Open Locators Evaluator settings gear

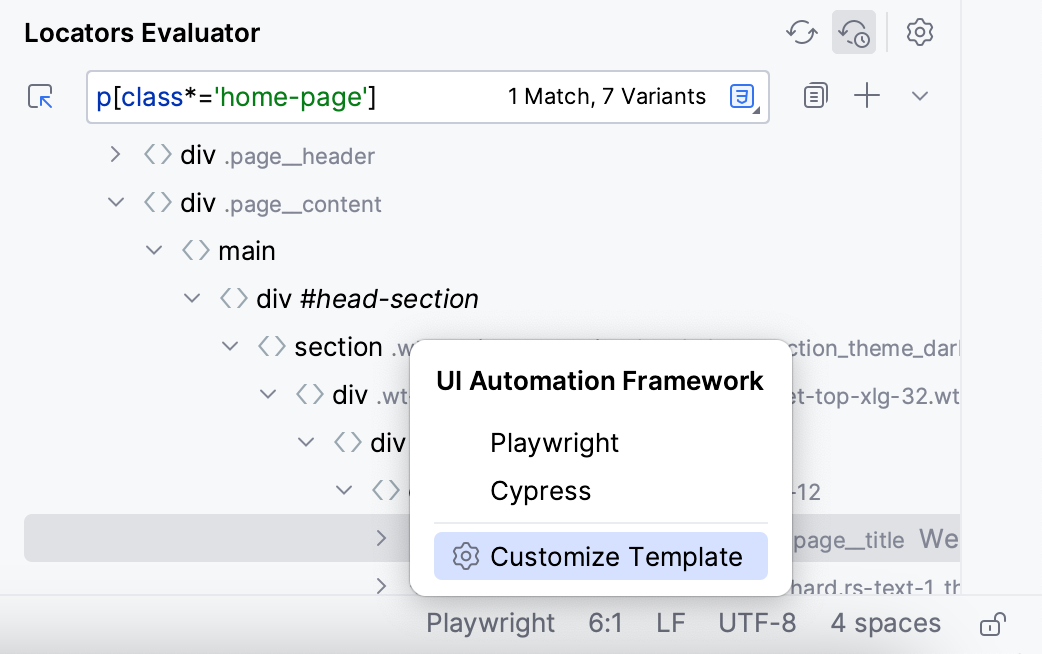[x=920, y=32]
